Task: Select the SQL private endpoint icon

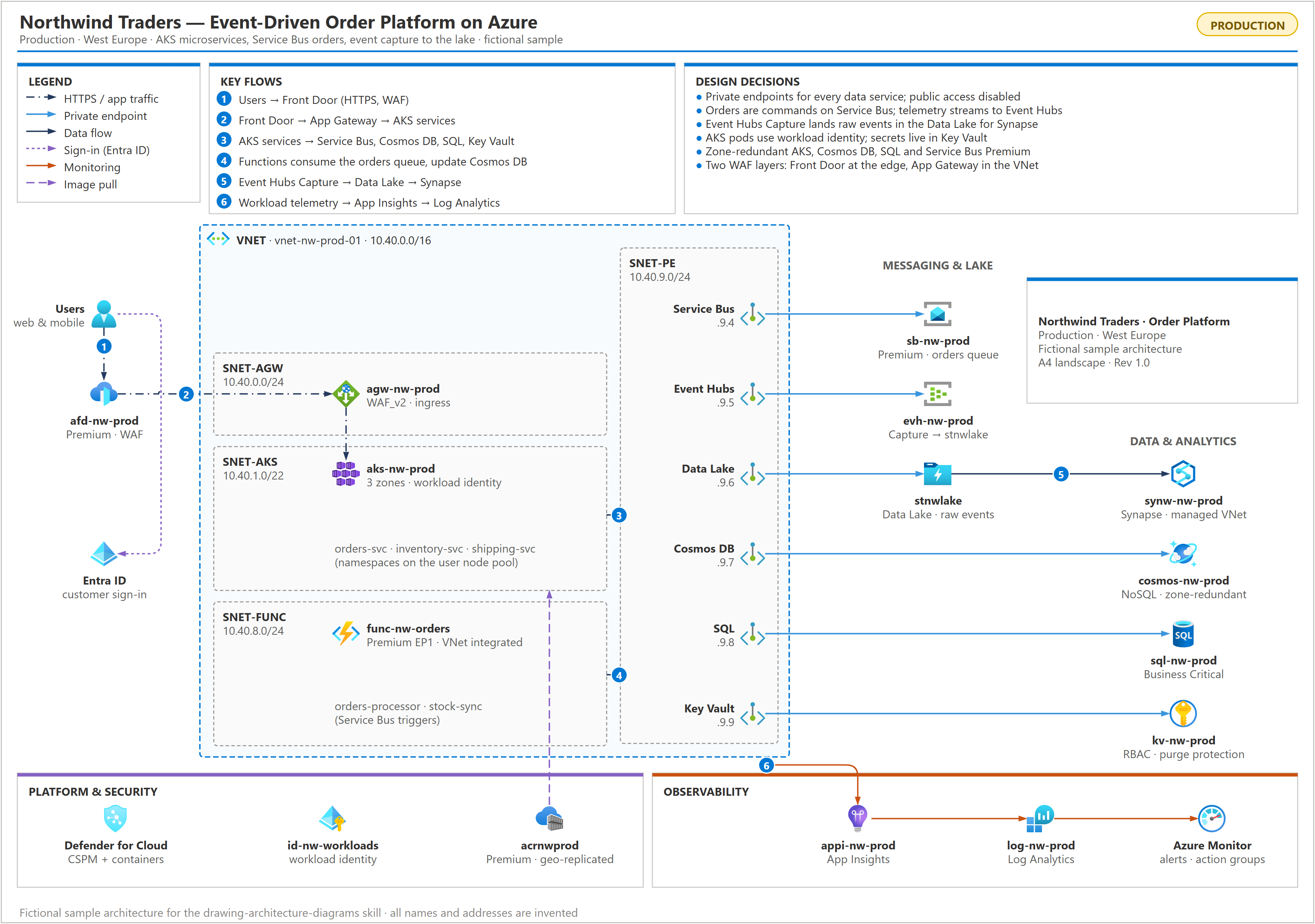Action: (x=753, y=634)
